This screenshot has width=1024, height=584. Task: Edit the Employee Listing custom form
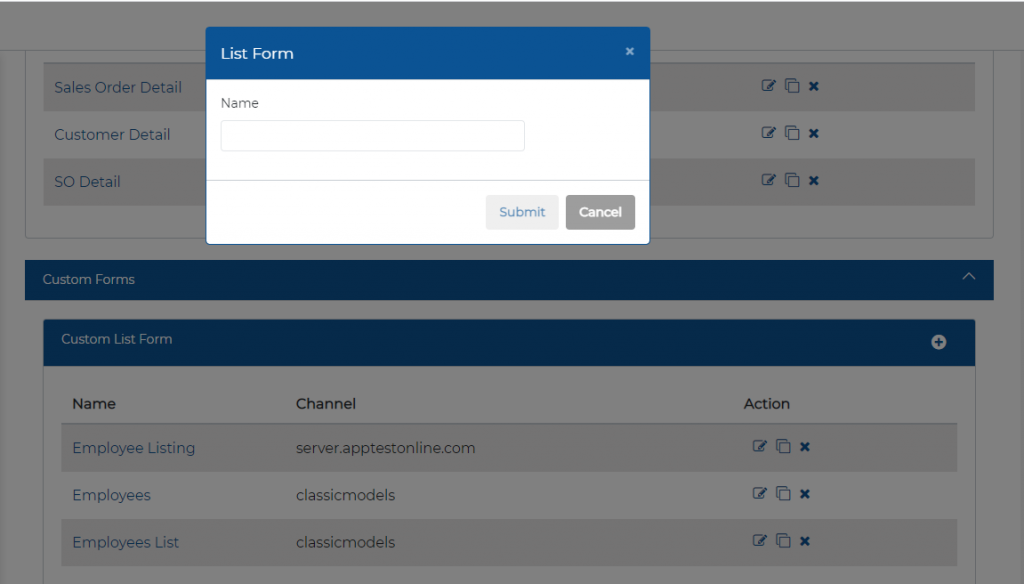760,446
